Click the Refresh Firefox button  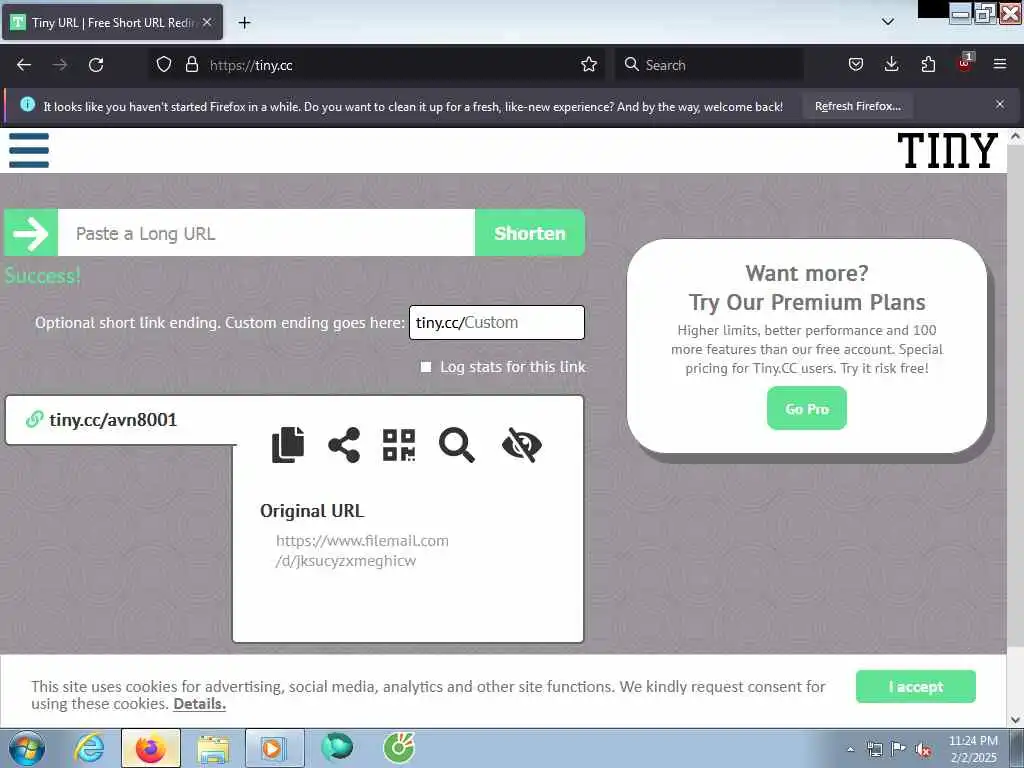857,106
